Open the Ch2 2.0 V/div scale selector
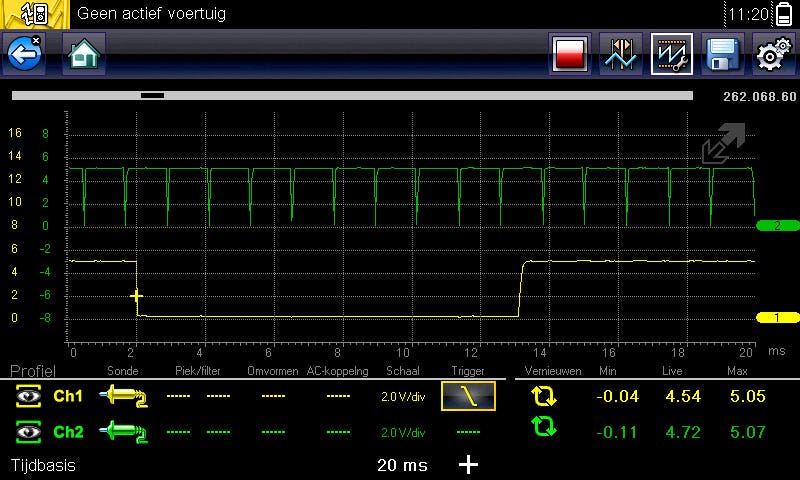 pos(403,432)
